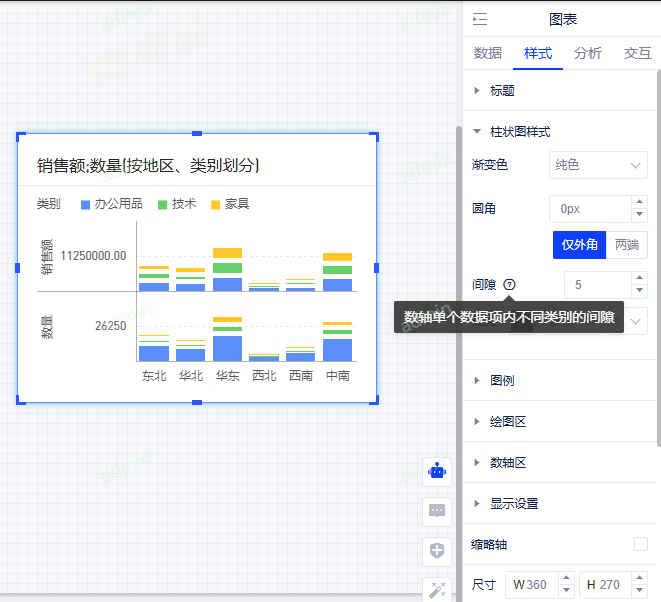Increase the width W stepper value
This screenshot has width=661, height=602.
click(x=567, y=578)
